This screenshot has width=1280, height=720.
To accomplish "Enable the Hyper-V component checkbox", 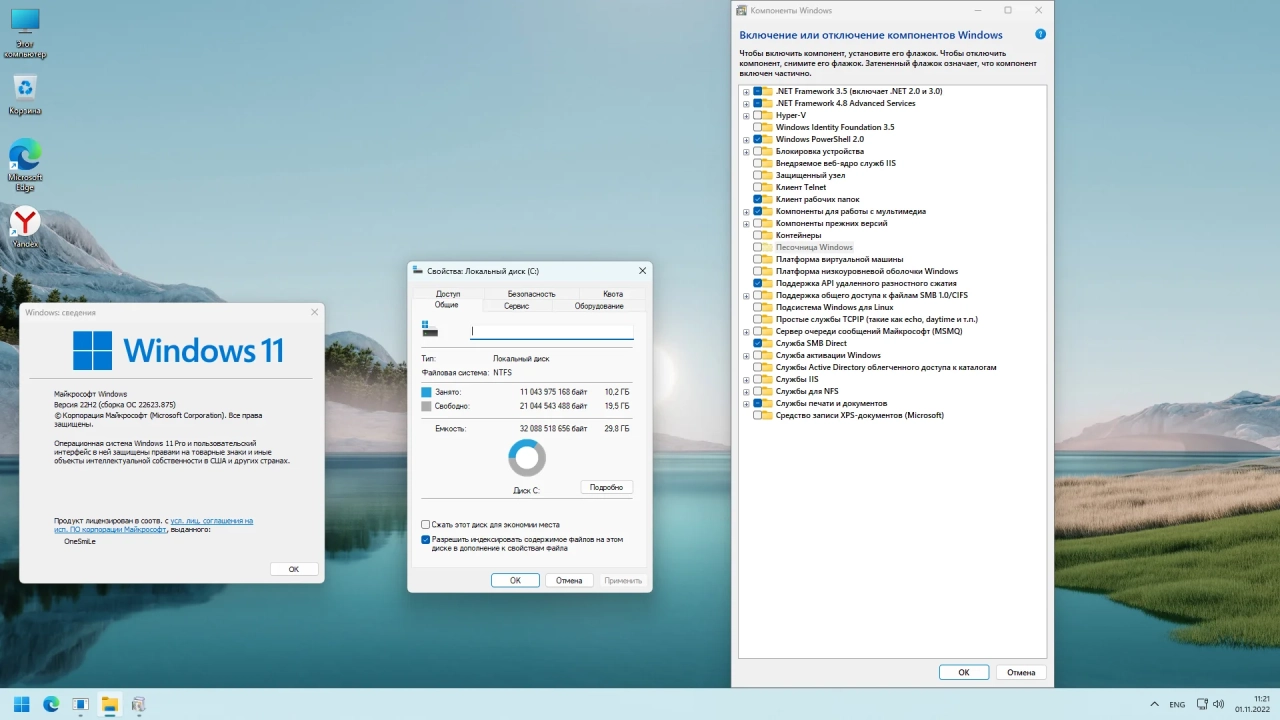I will point(757,115).
